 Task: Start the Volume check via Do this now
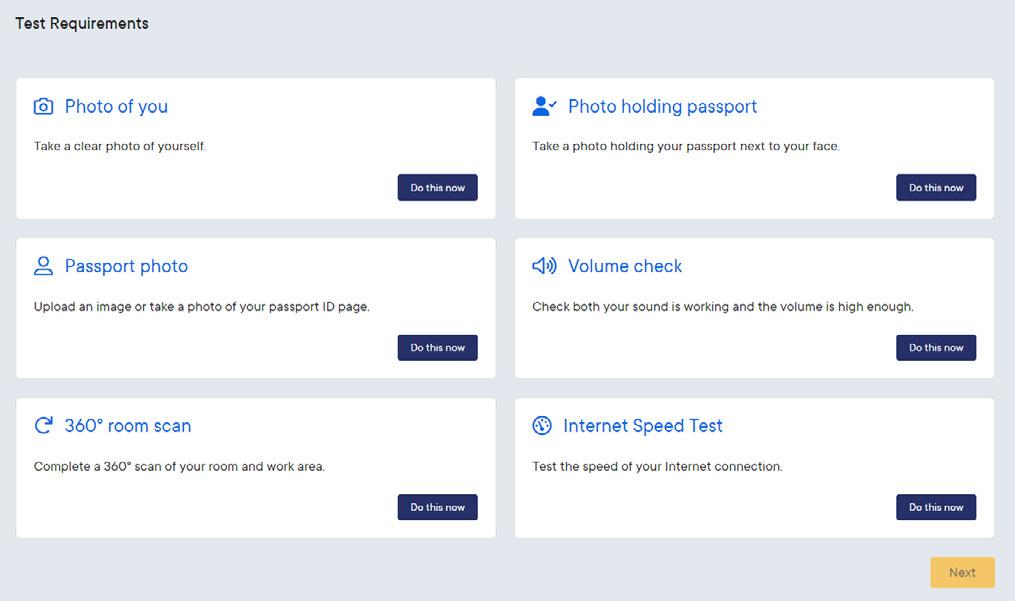[x=935, y=348]
